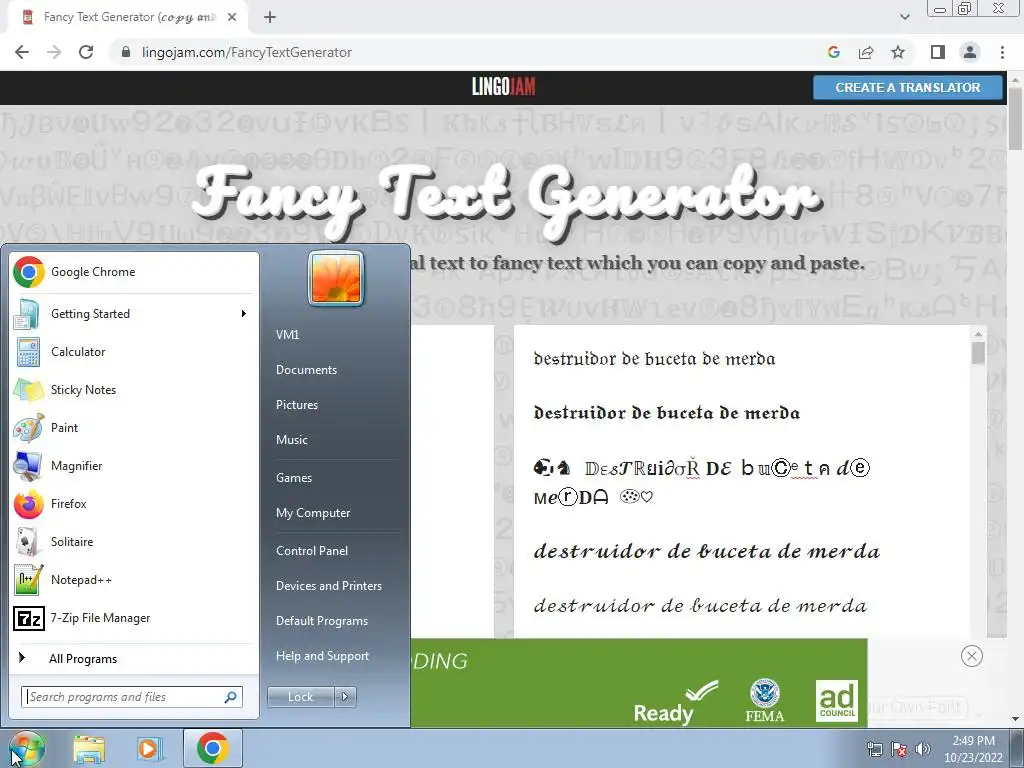This screenshot has height=768, width=1024.
Task: Click the Ad Council logo in ad
Action: click(x=837, y=701)
